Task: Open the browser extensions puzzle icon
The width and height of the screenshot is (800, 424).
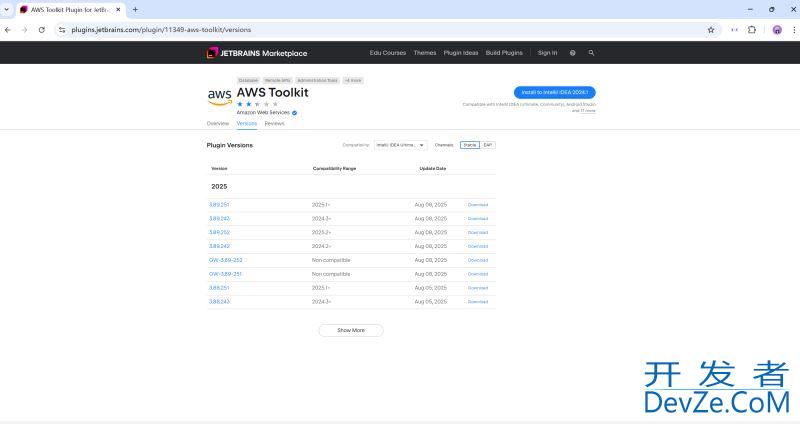Action: tap(752, 30)
